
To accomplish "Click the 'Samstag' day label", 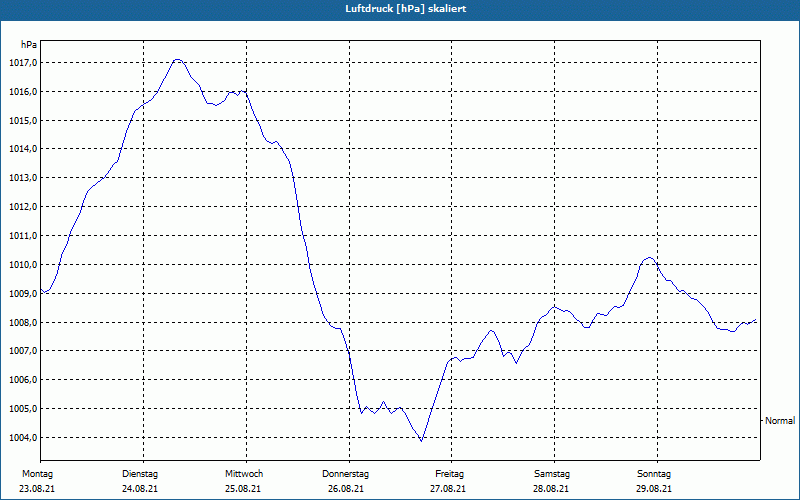I will click(x=552, y=474).
